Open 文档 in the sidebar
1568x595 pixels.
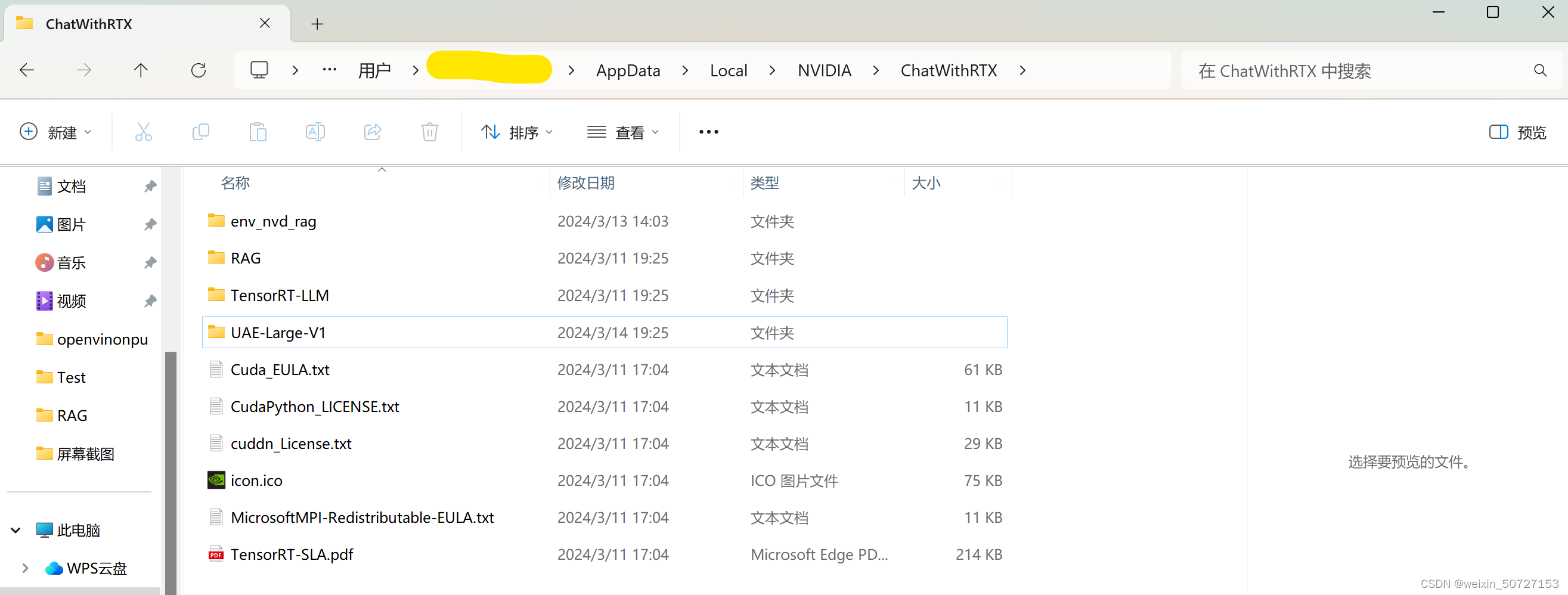tap(71, 186)
